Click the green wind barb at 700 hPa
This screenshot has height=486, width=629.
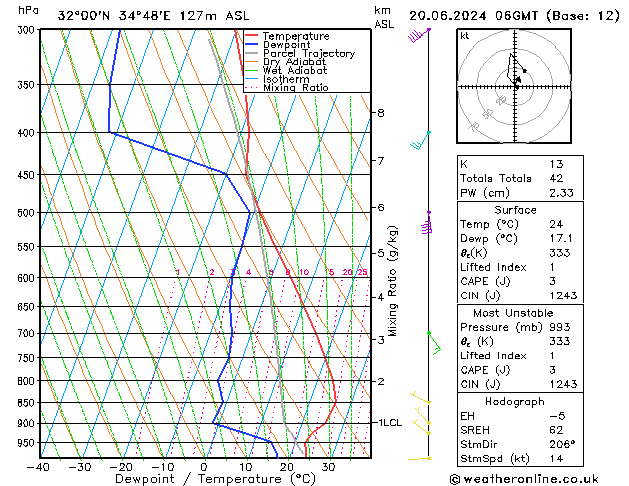[434, 343]
